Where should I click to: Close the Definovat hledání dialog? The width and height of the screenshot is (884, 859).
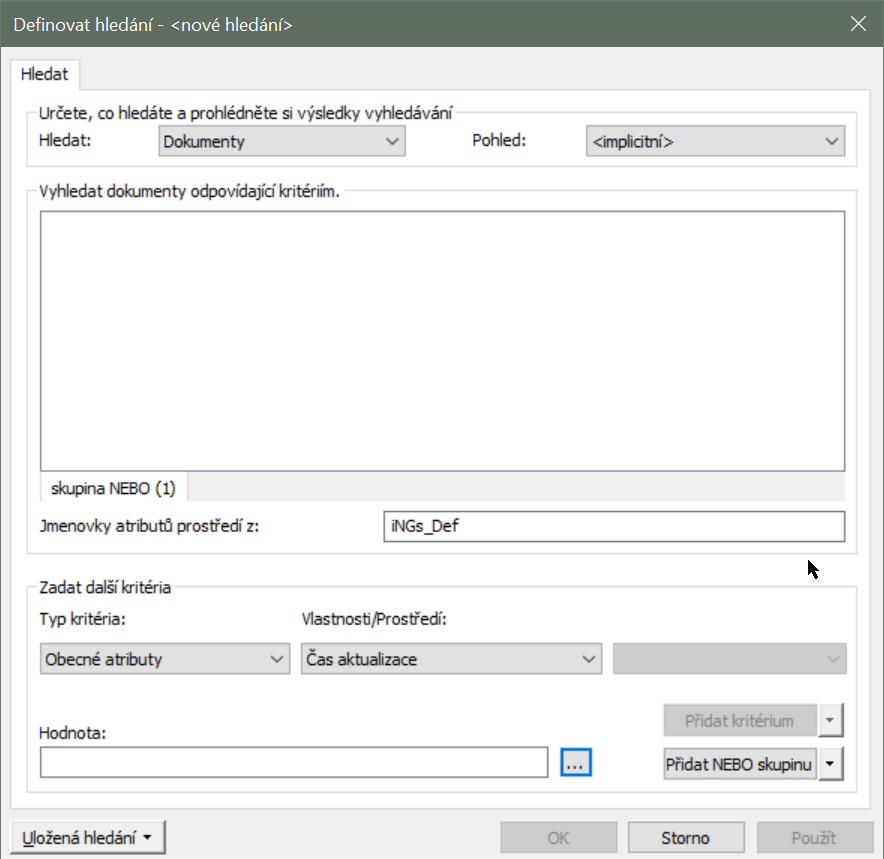[x=857, y=24]
